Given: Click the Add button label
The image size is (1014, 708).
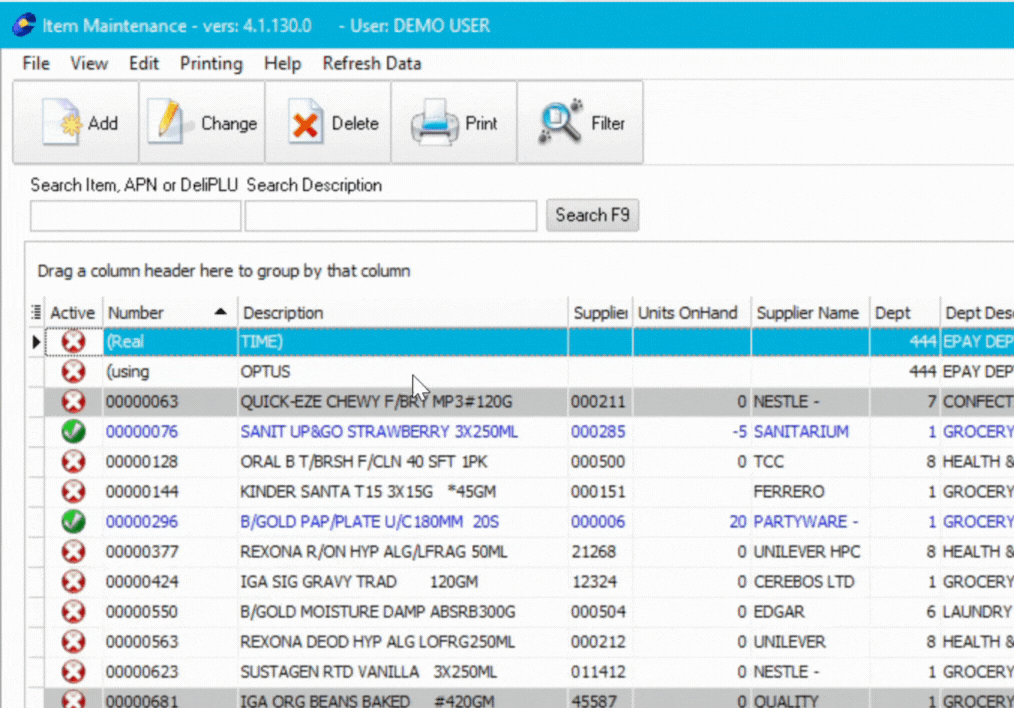Looking at the screenshot, I should pos(103,123).
